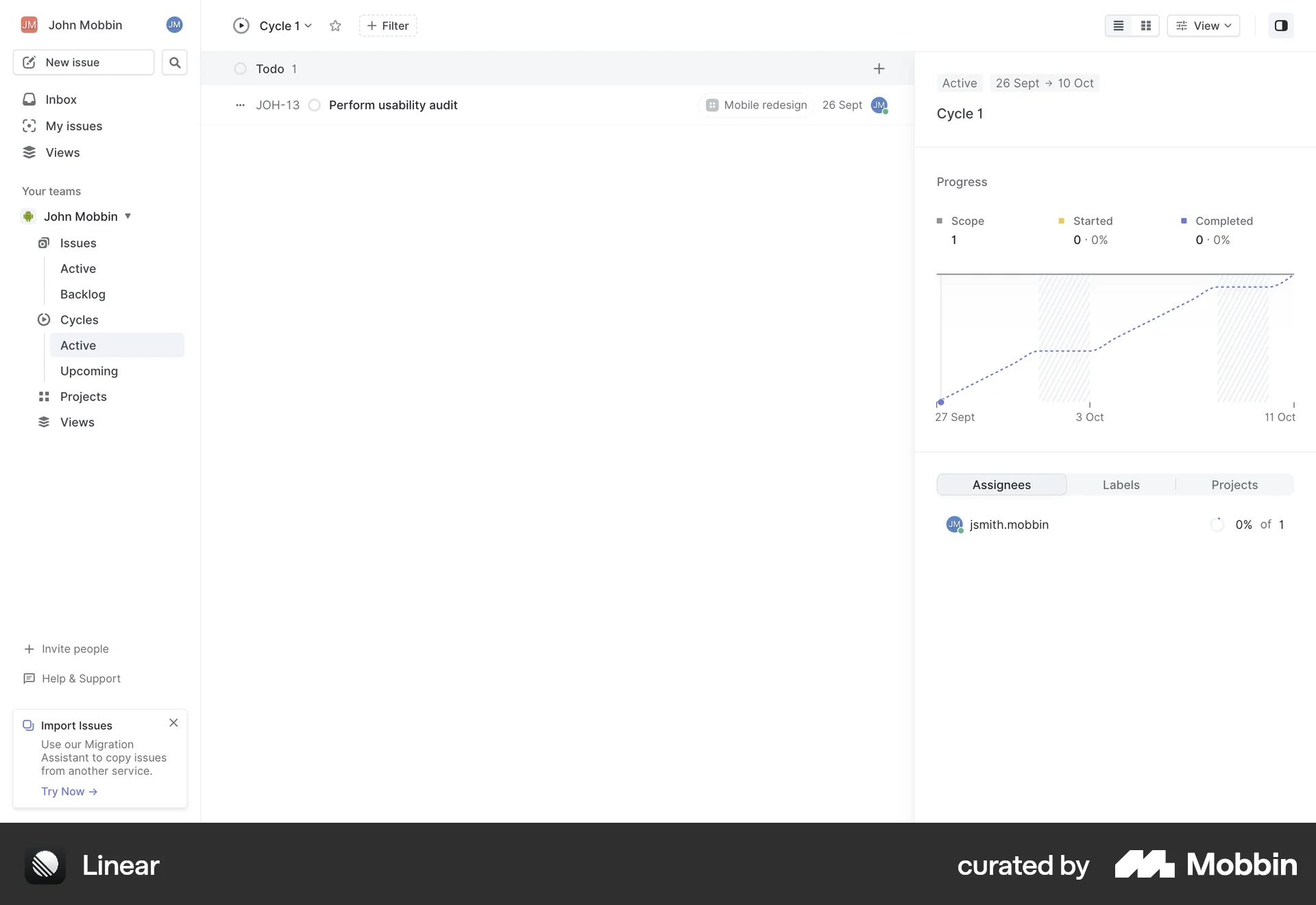
Task: Switch to the Labels tab
Action: click(x=1120, y=484)
